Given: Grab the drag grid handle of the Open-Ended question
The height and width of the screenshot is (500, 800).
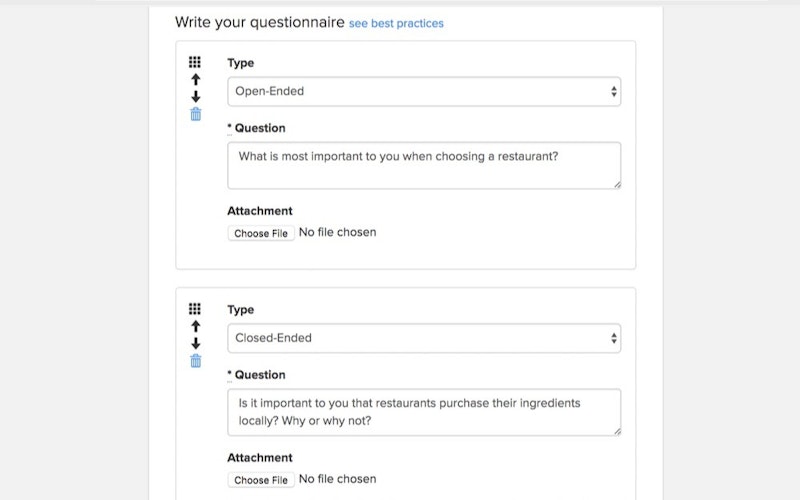Looking at the screenshot, I should click(x=195, y=62).
